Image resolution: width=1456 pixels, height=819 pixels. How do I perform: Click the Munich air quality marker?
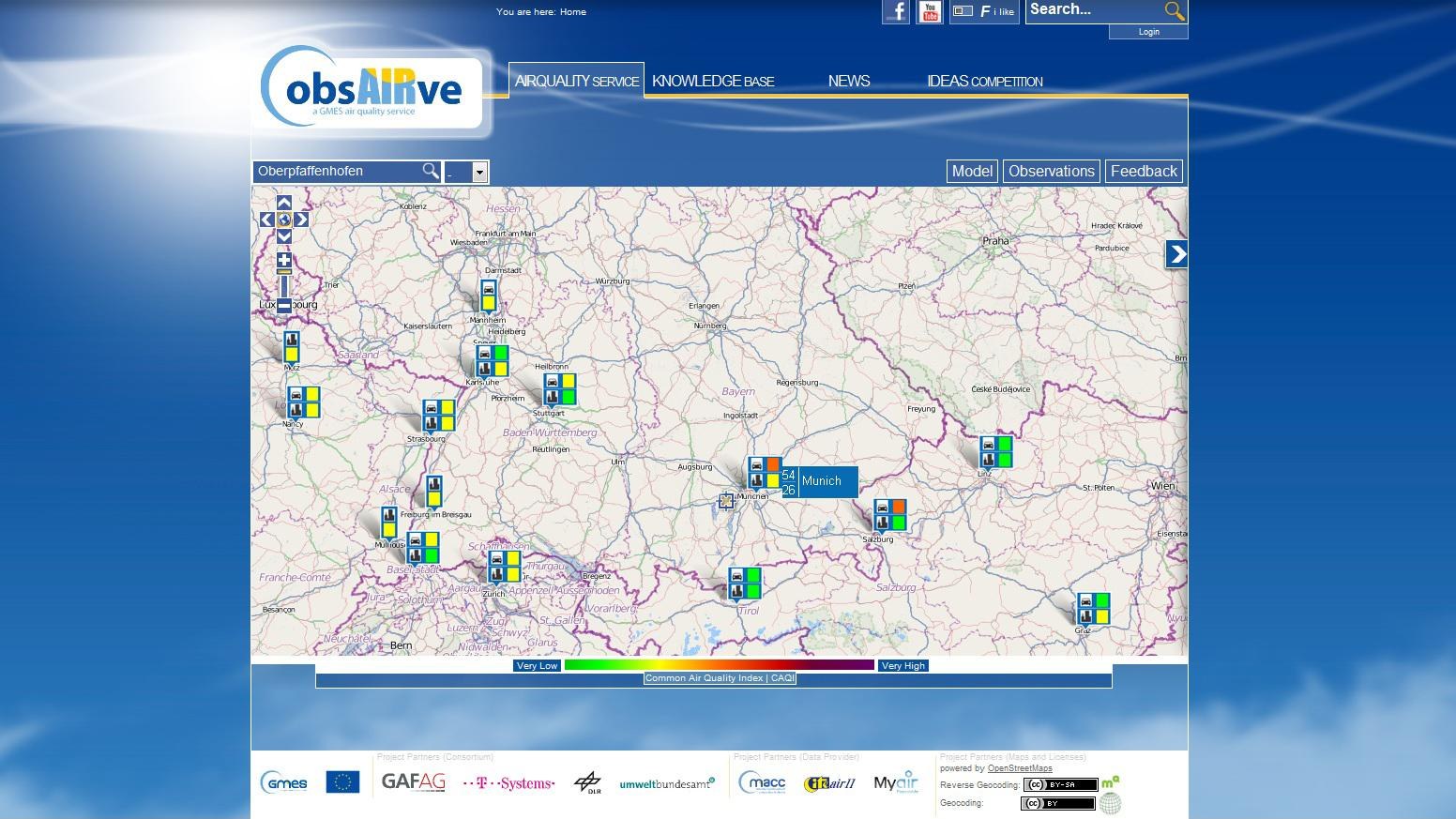click(765, 473)
